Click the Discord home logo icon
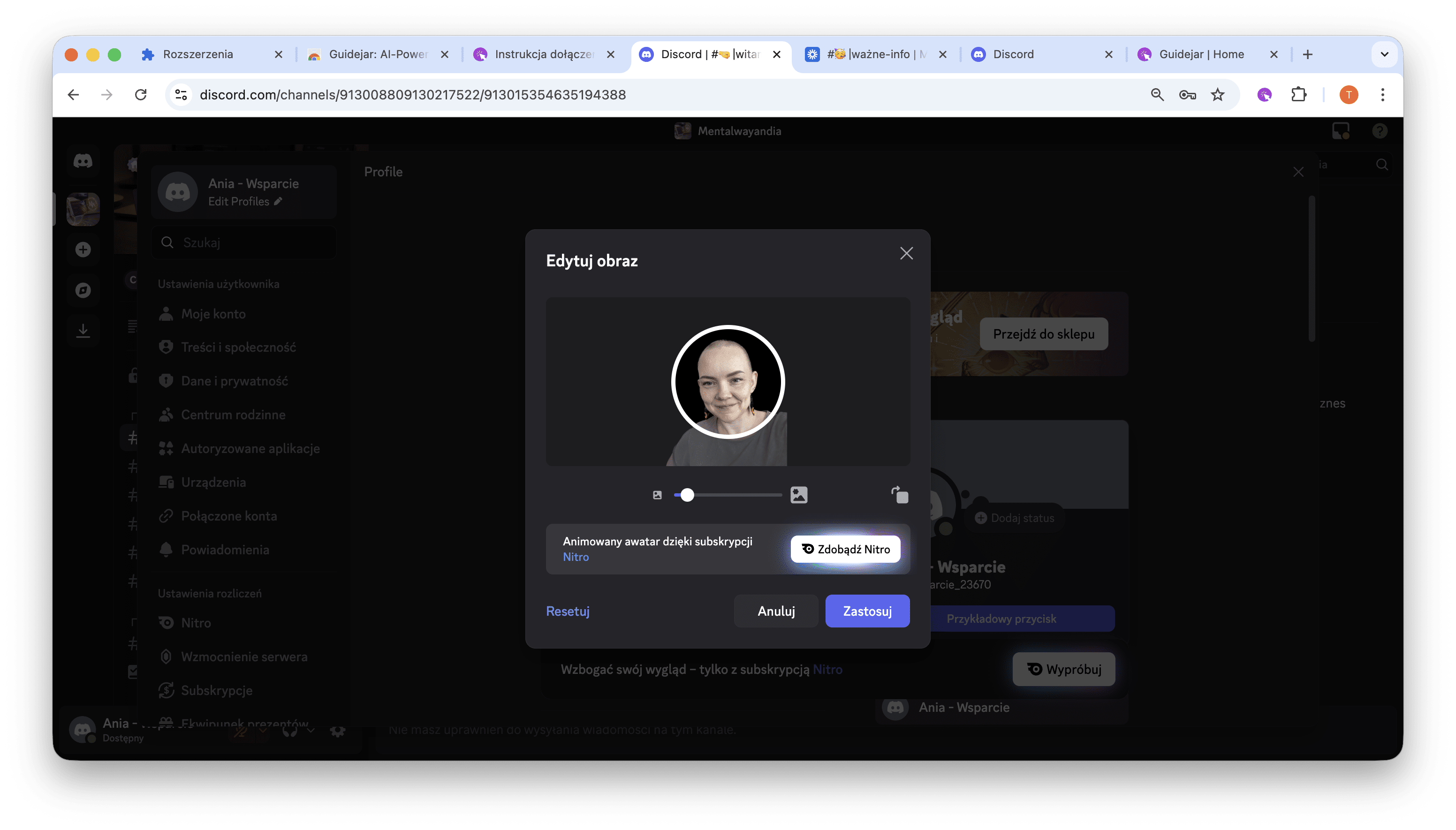 click(x=83, y=161)
